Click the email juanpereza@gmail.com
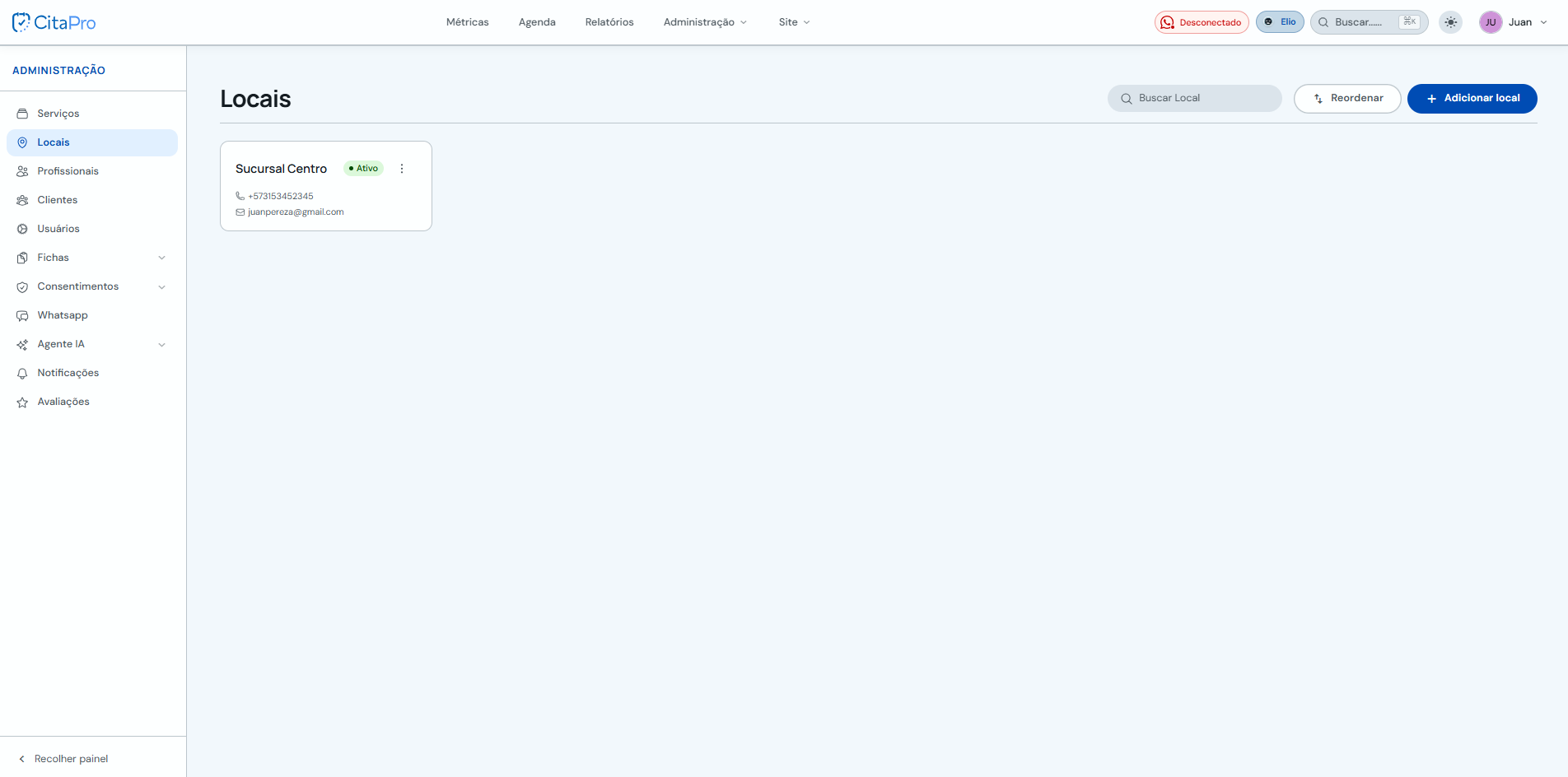Viewport: 1568px width, 777px height. [x=296, y=212]
